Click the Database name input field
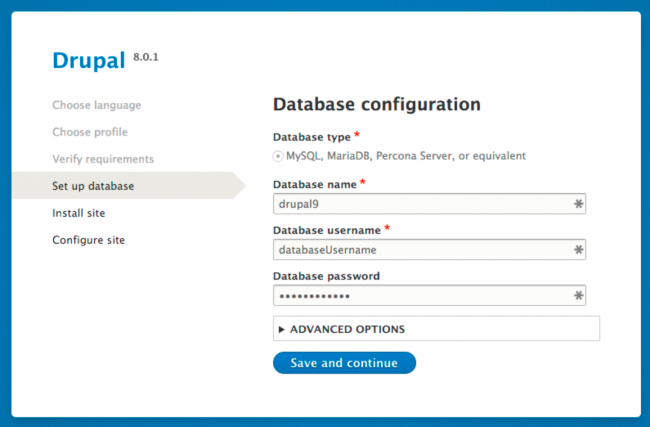 pyautogui.click(x=429, y=204)
